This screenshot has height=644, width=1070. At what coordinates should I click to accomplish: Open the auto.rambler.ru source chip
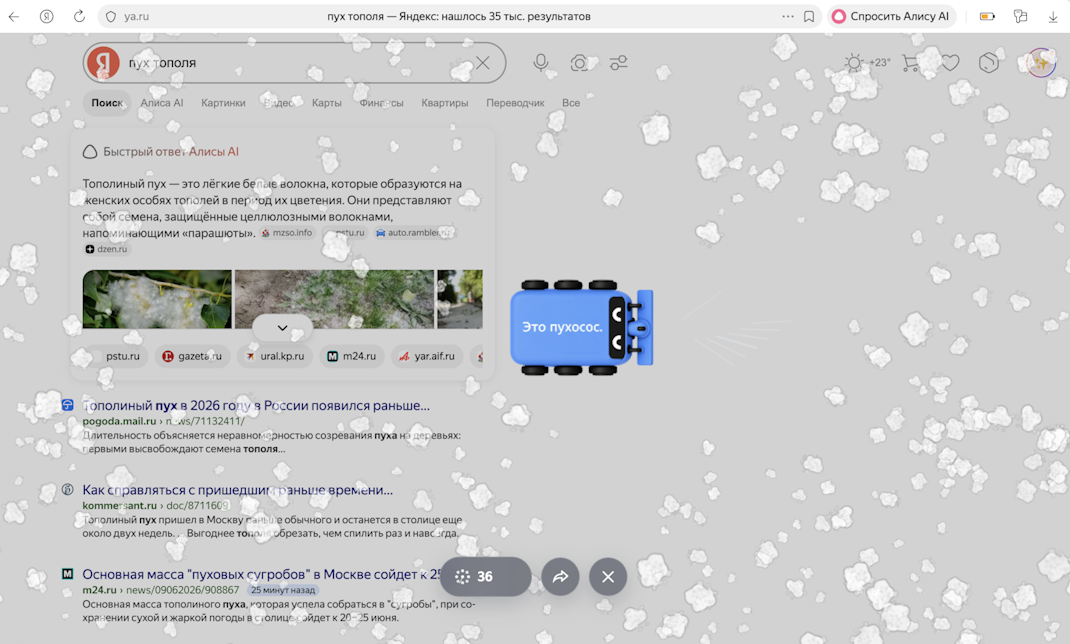pyautogui.click(x=414, y=233)
